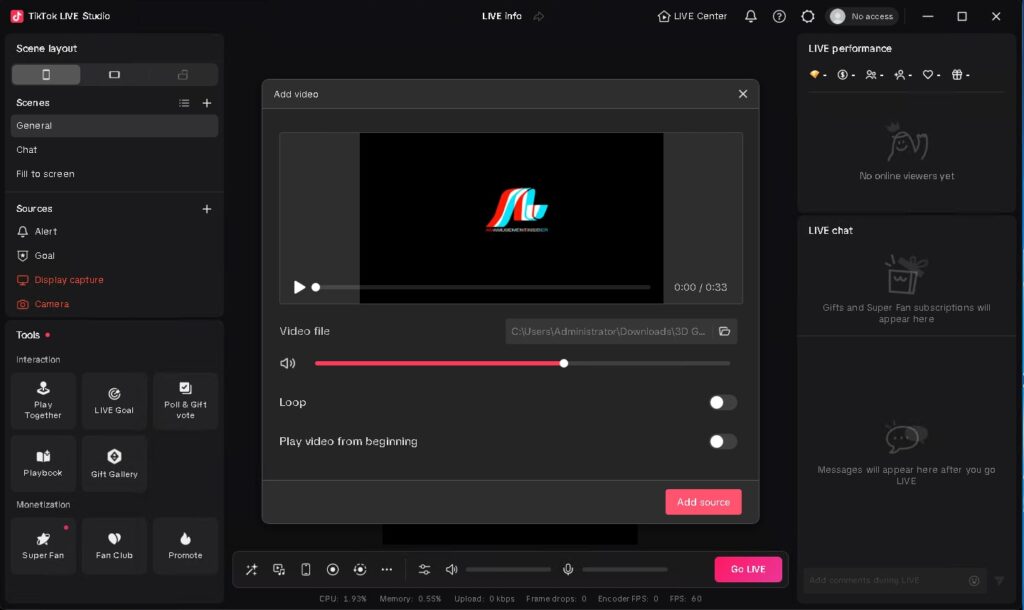Click the Add source button
Viewport: 1024px width, 610px height.
[x=703, y=502]
